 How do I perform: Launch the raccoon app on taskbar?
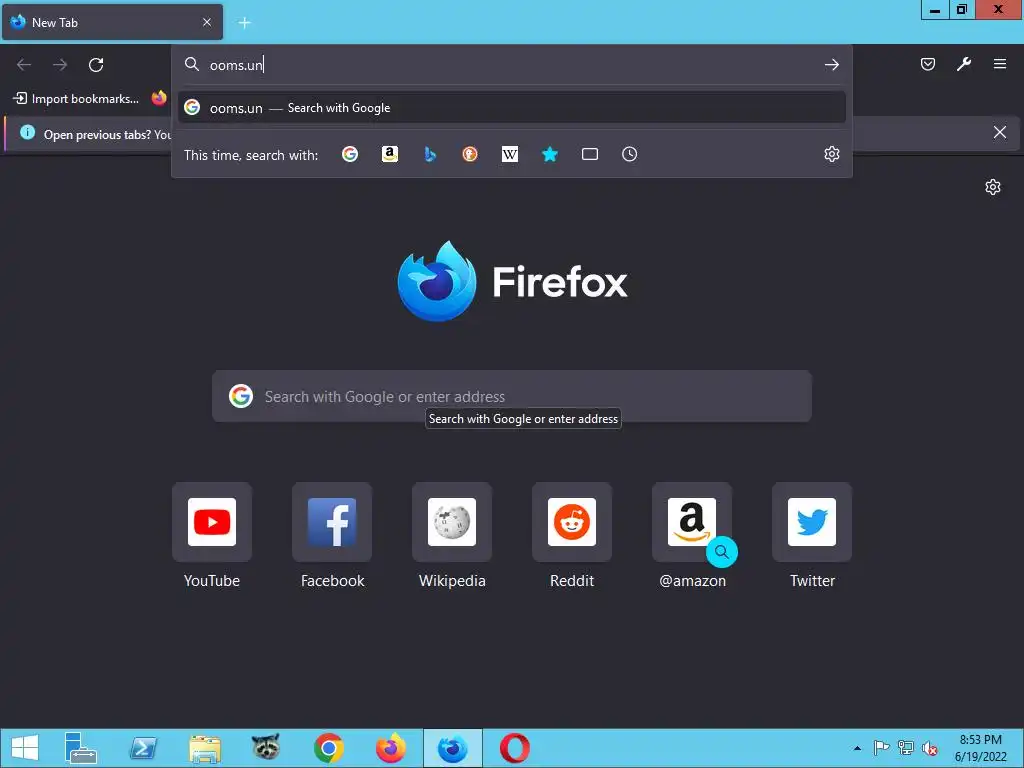coord(266,748)
